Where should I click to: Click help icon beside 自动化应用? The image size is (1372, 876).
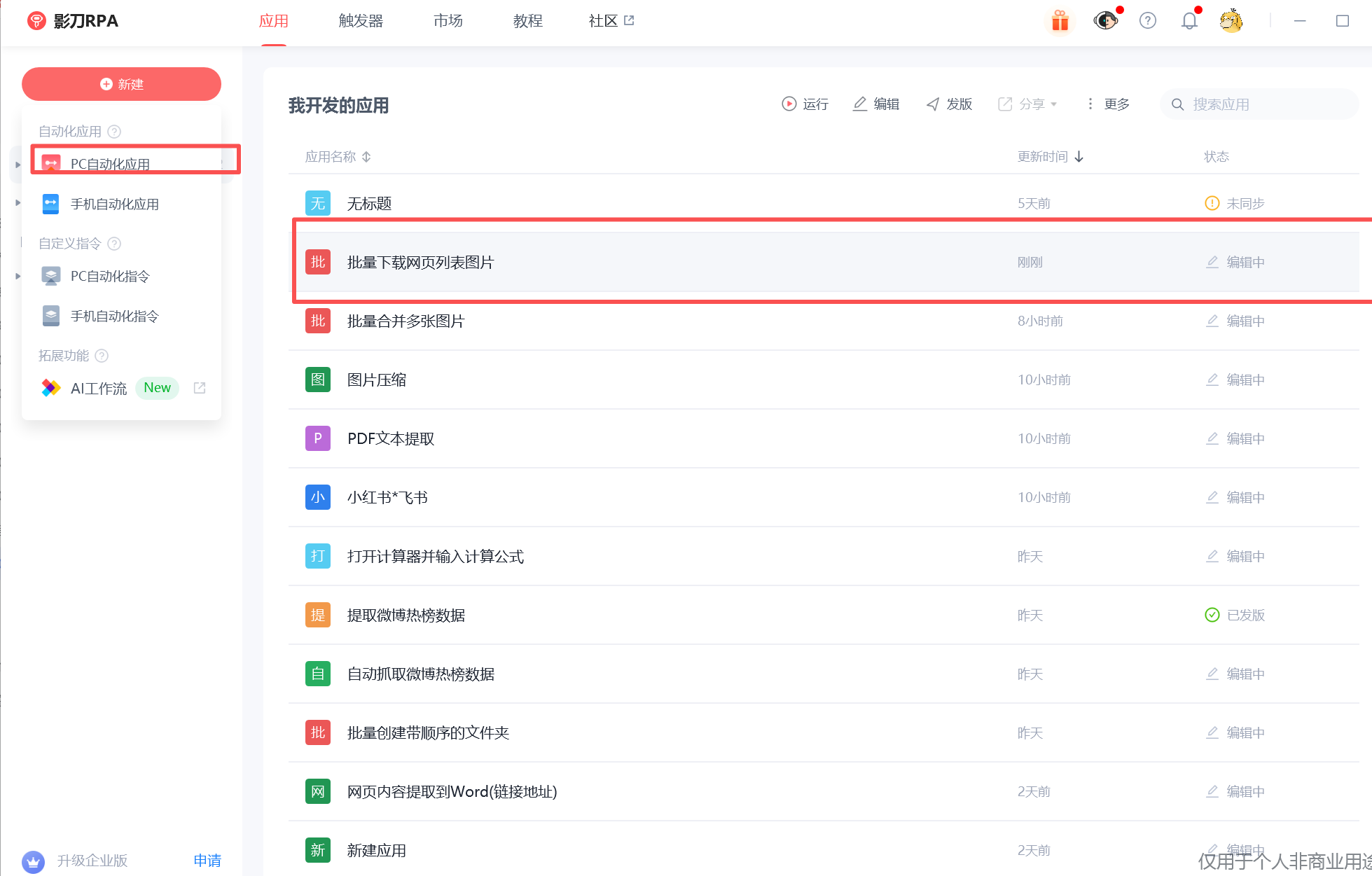(x=115, y=132)
